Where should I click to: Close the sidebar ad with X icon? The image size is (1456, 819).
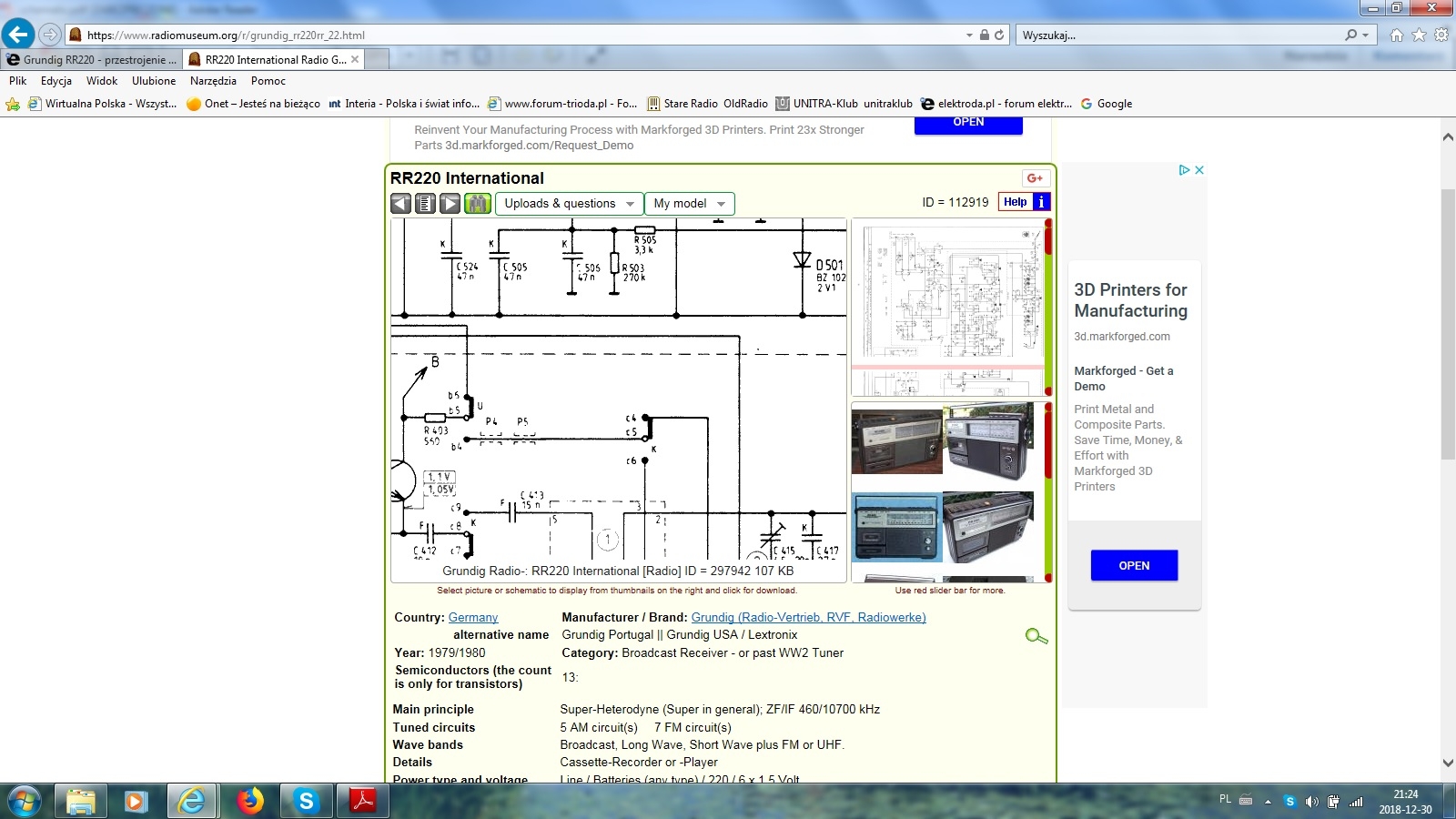click(1199, 170)
